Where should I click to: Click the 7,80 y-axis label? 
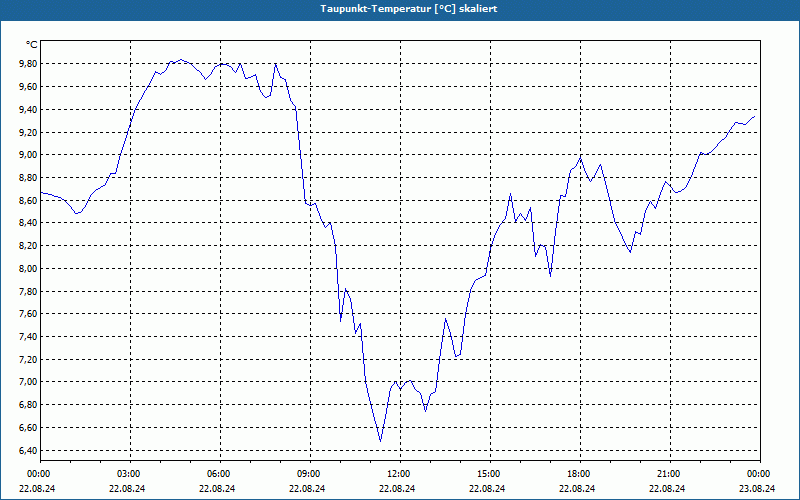coord(29,291)
